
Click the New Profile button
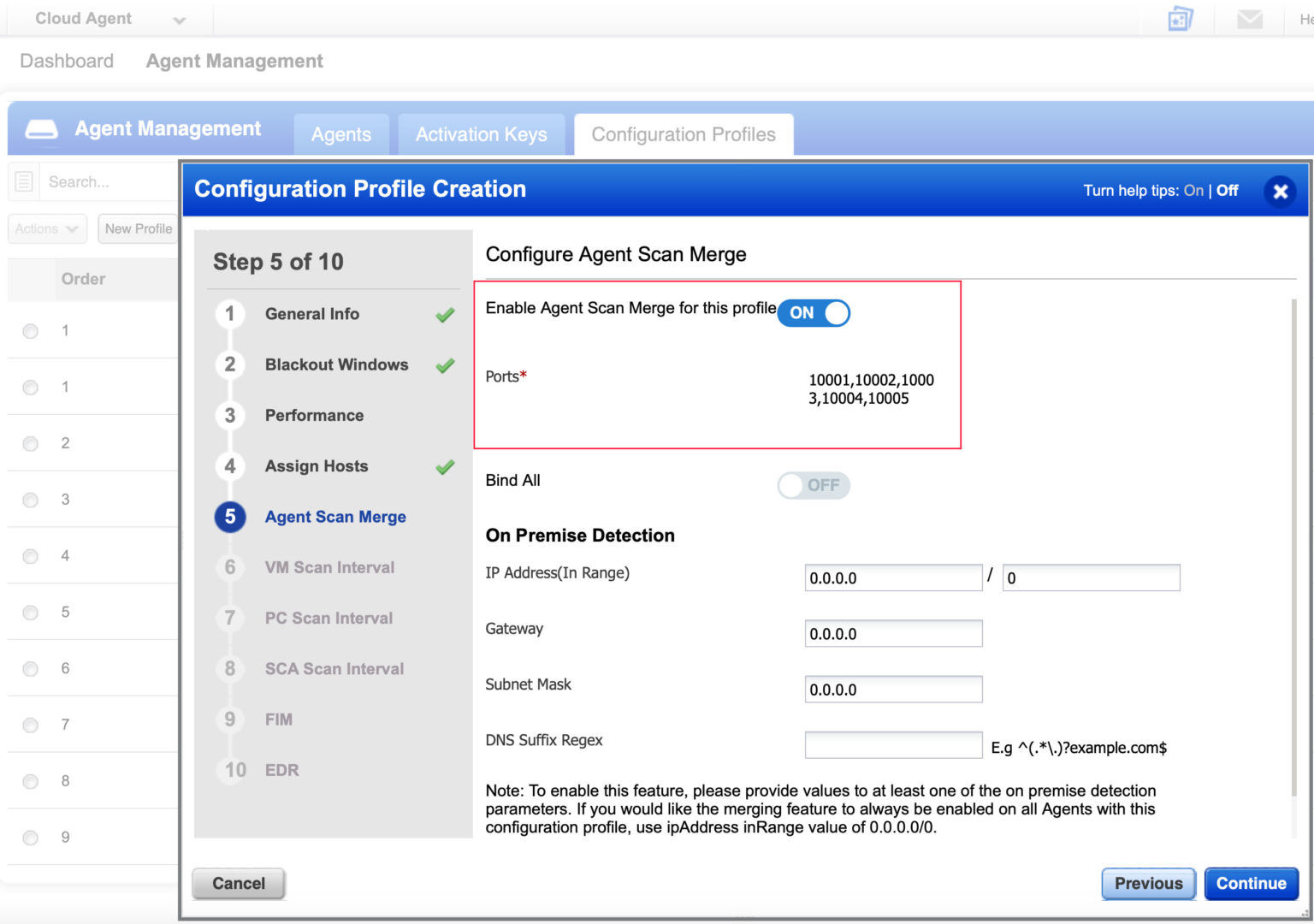(139, 228)
